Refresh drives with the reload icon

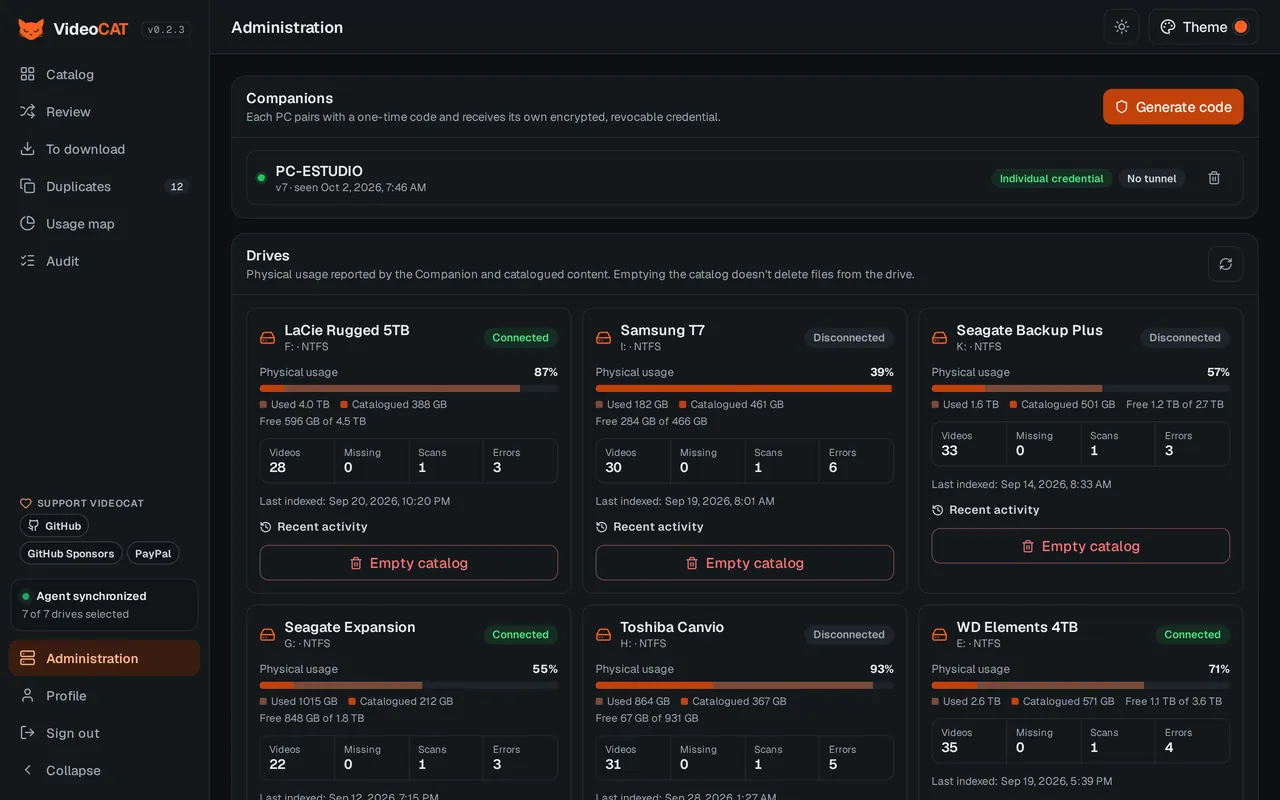(1226, 264)
